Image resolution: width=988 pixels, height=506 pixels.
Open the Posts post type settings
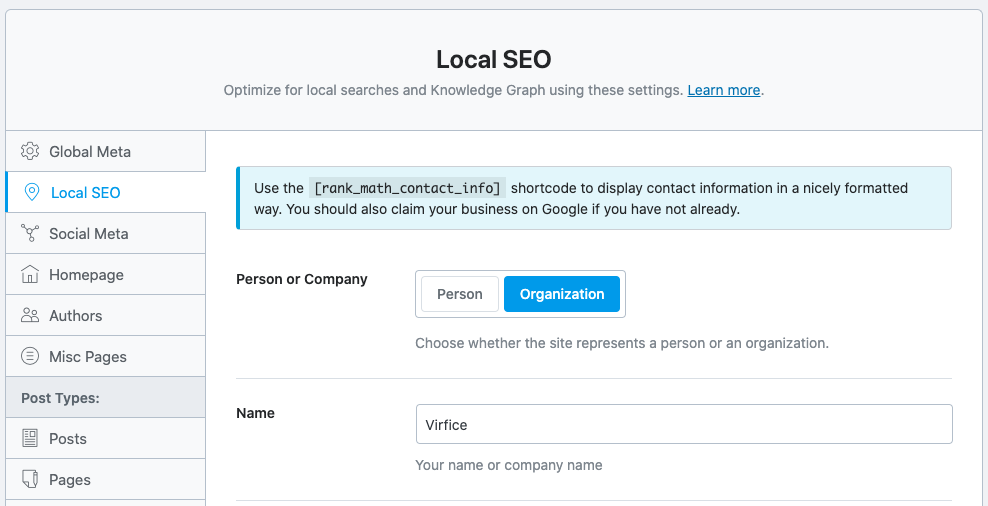click(x=68, y=439)
